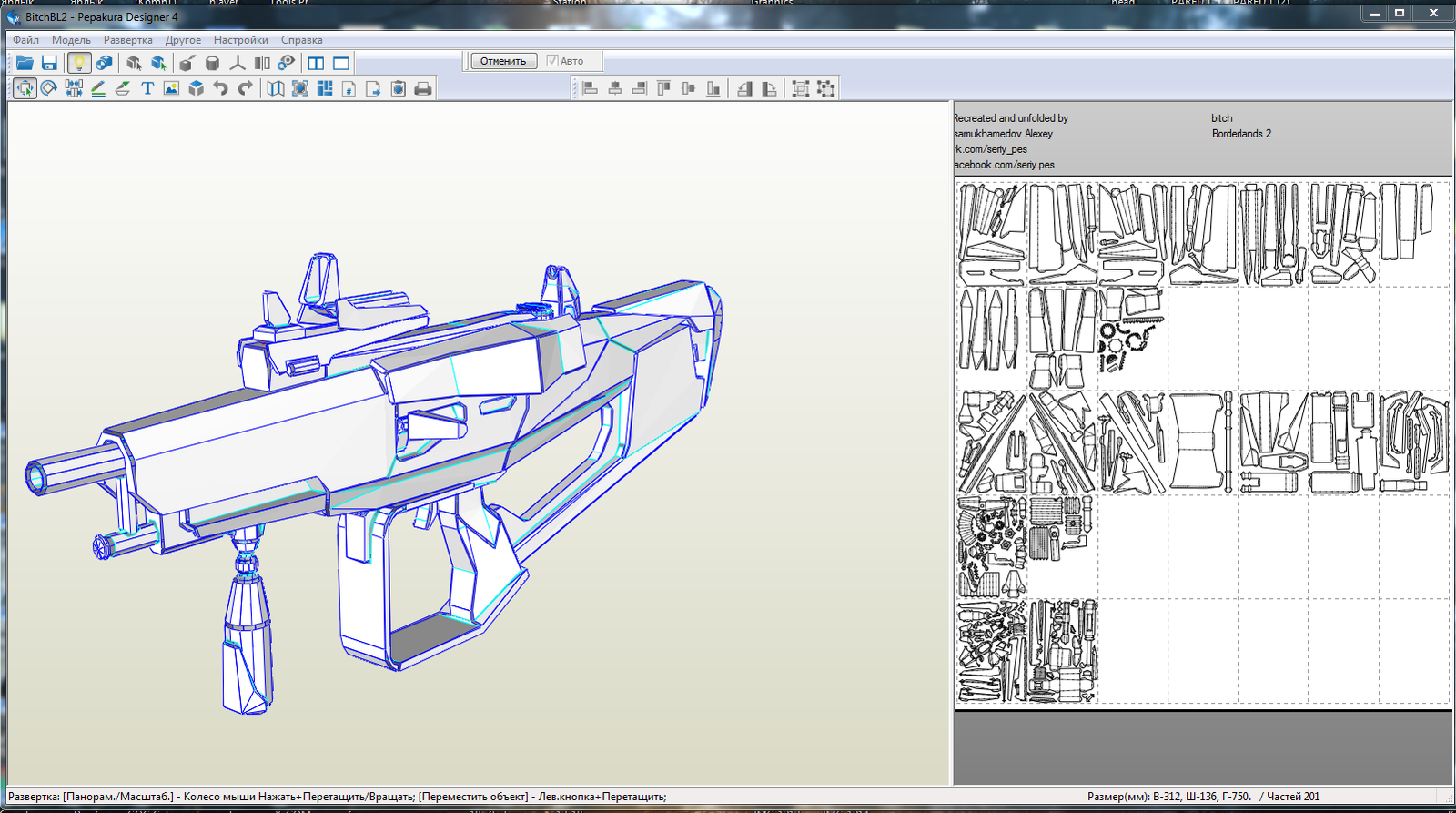1456x813 pixels.
Task: Select the edit flaps tool
Action: click(x=123, y=88)
